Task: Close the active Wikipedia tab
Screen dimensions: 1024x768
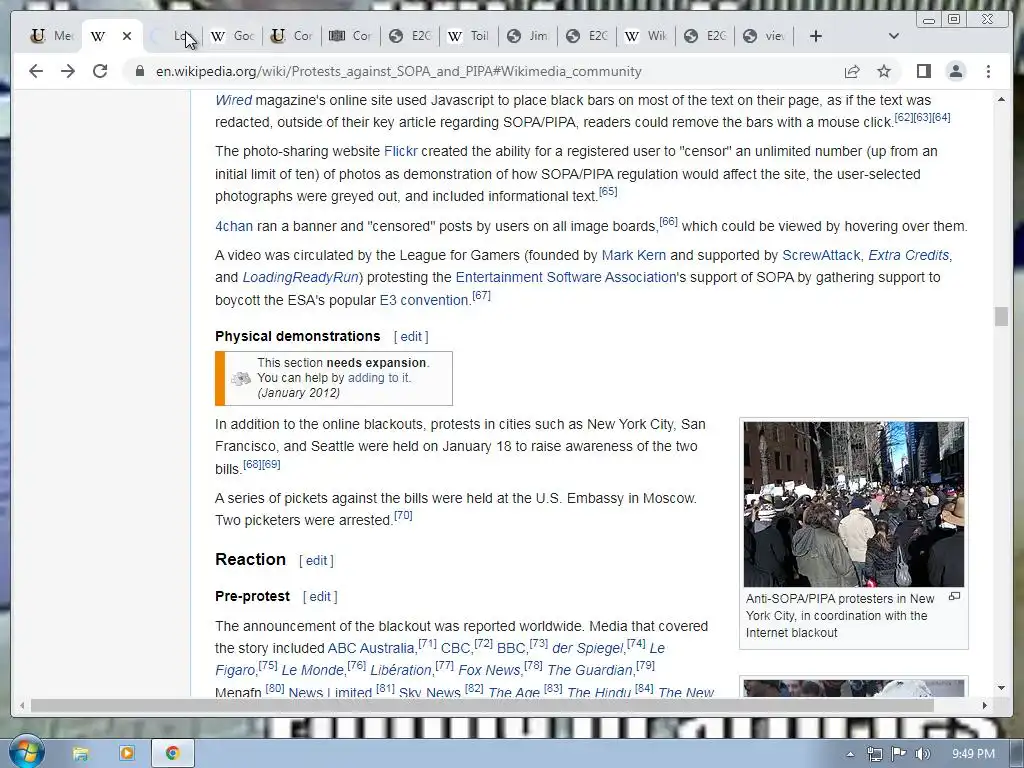Action: pyautogui.click(x=127, y=36)
